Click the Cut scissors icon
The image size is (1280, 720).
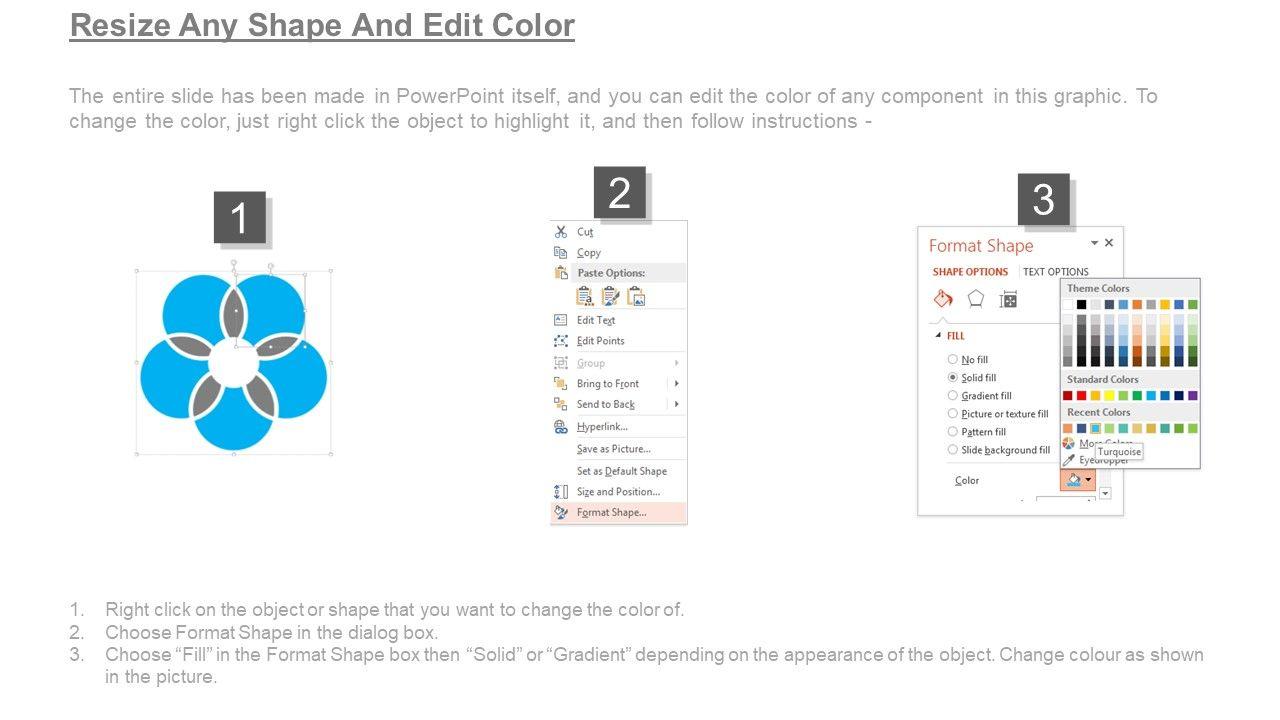click(x=561, y=232)
